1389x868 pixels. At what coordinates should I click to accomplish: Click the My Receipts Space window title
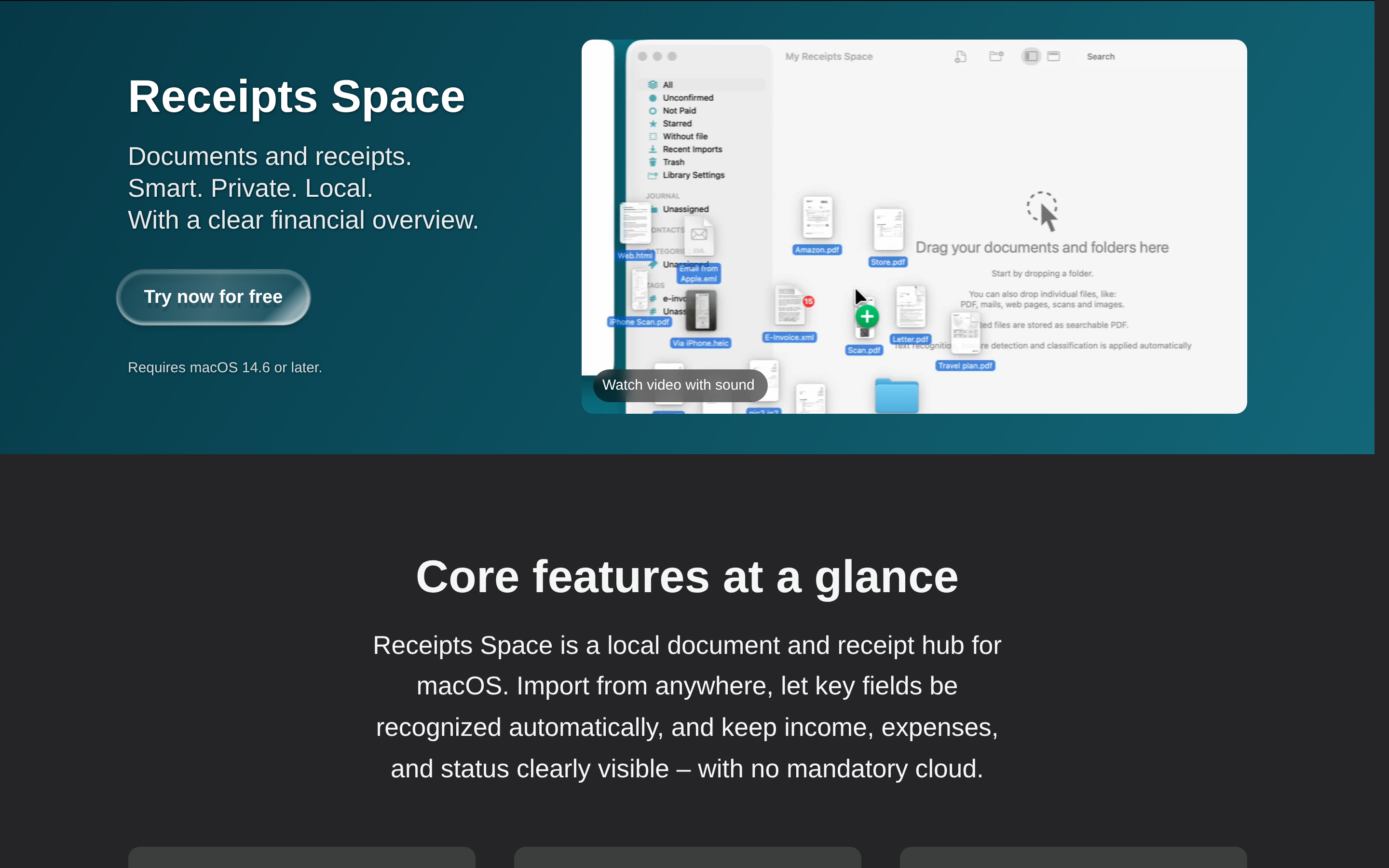(829, 56)
